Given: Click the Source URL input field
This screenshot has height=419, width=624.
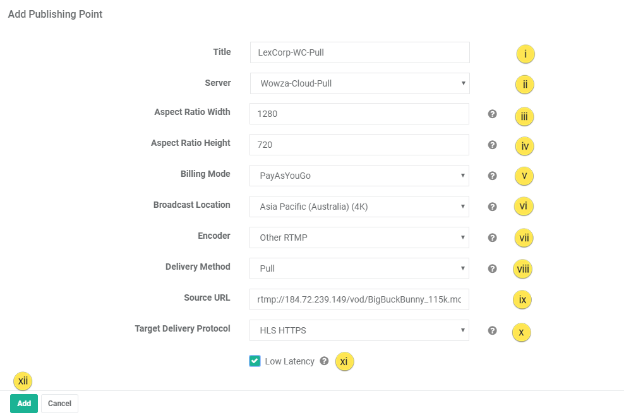Looking at the screenshot, I should (x=358, y=299).
